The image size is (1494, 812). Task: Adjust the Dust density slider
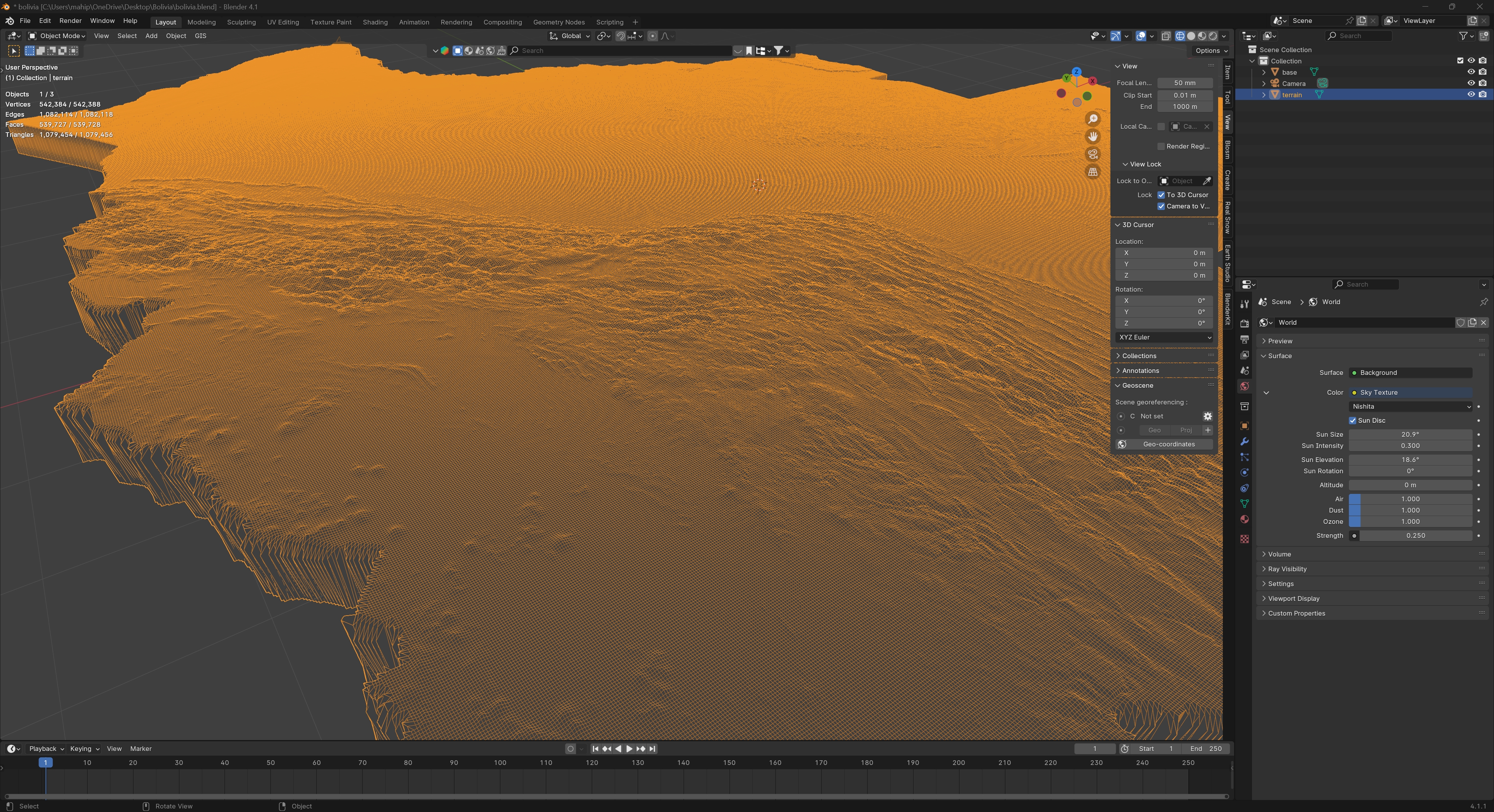[1410, 511]
